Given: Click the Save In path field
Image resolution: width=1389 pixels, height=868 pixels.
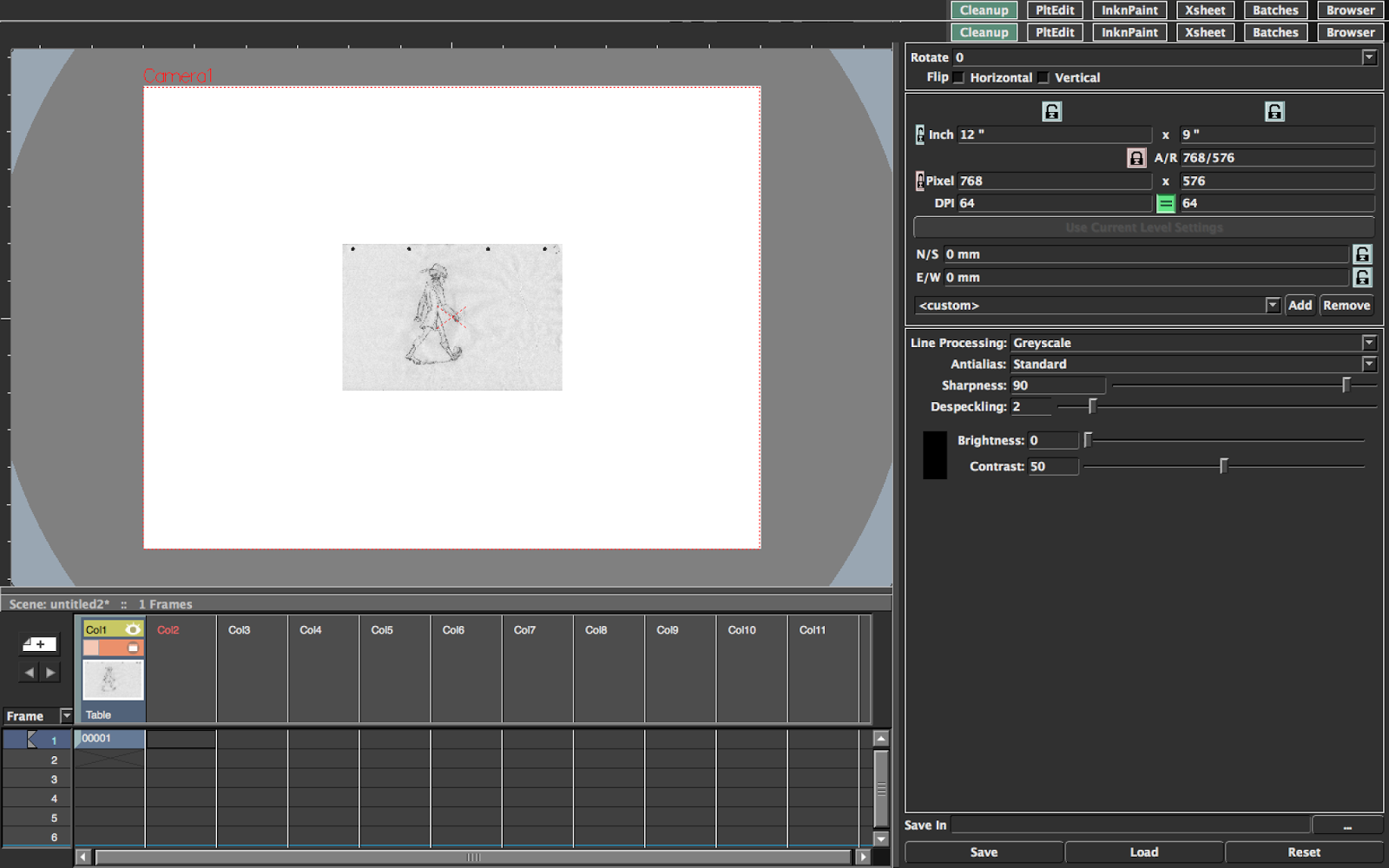Looking at the screenshot, I should pos(1130,825).
